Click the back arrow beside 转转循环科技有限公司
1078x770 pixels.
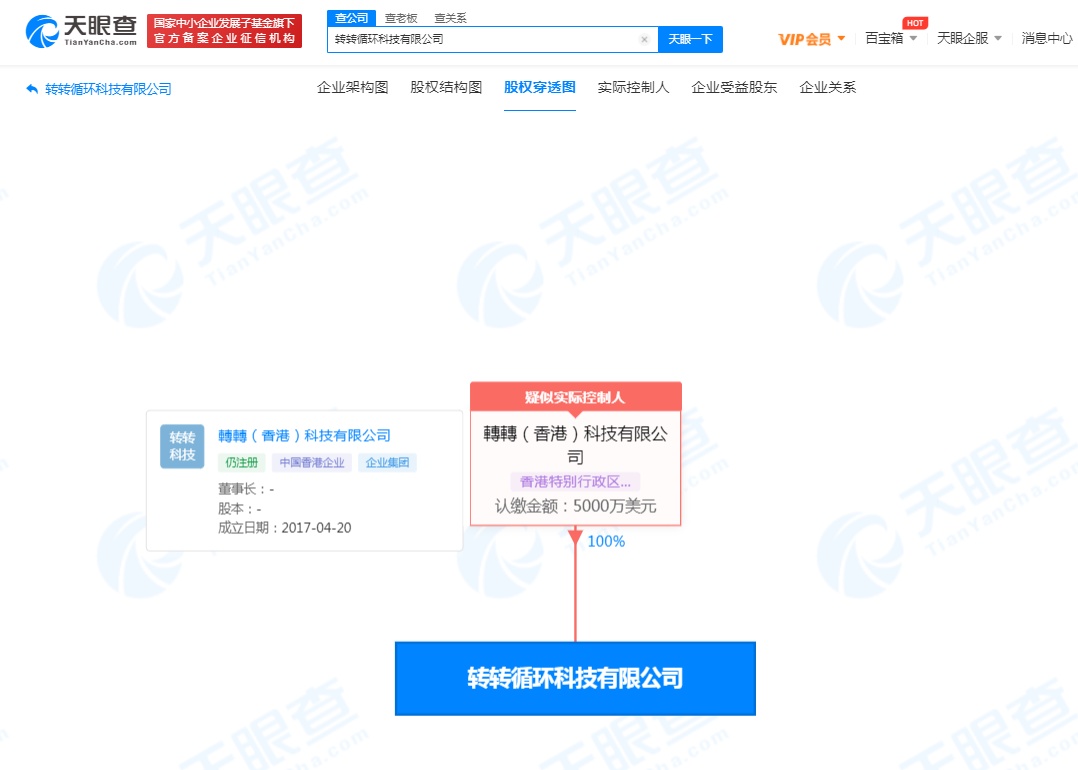tap(32, 89)
